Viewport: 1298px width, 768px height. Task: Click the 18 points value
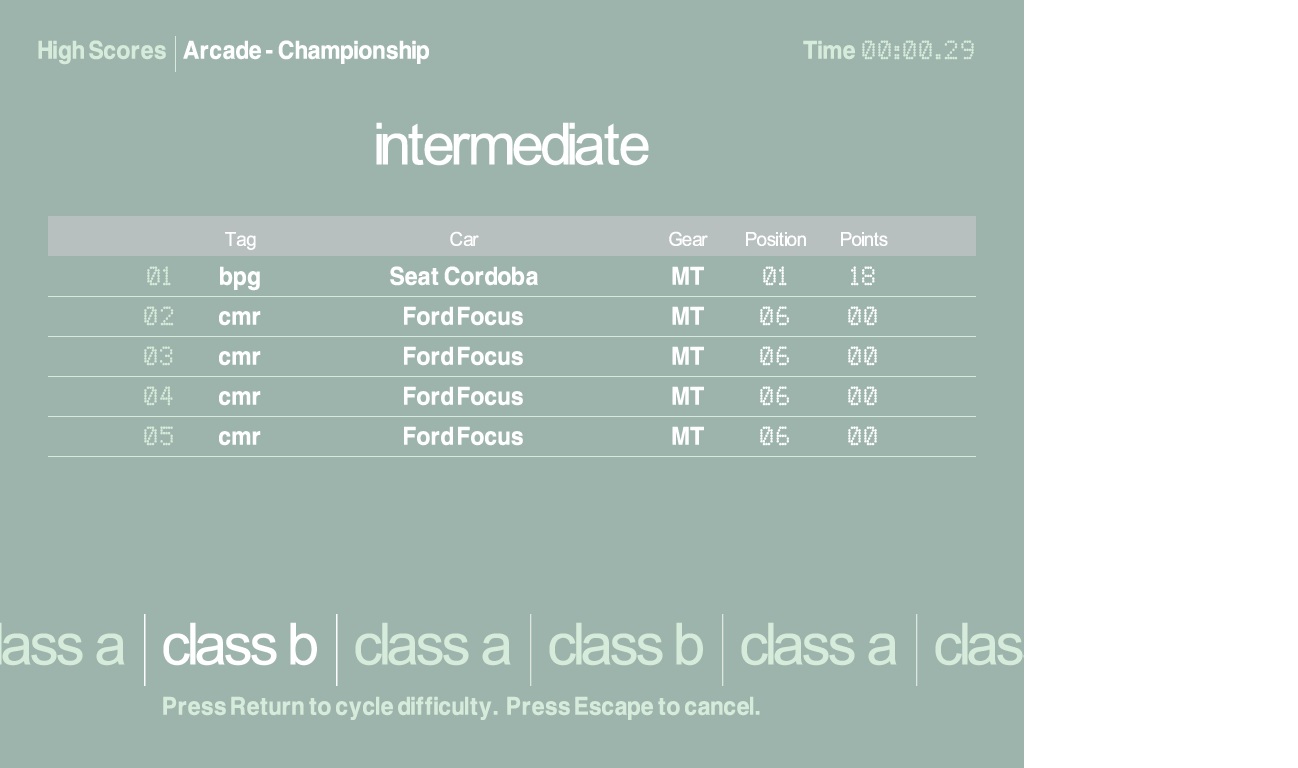pyautogui.click(x=862, y=277)
